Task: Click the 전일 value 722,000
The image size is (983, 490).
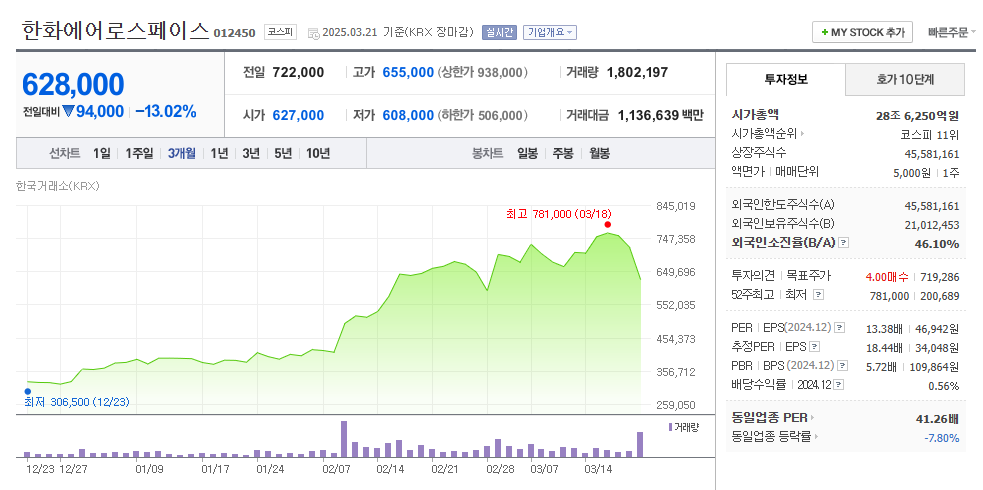Action: (x=298, y=73)
